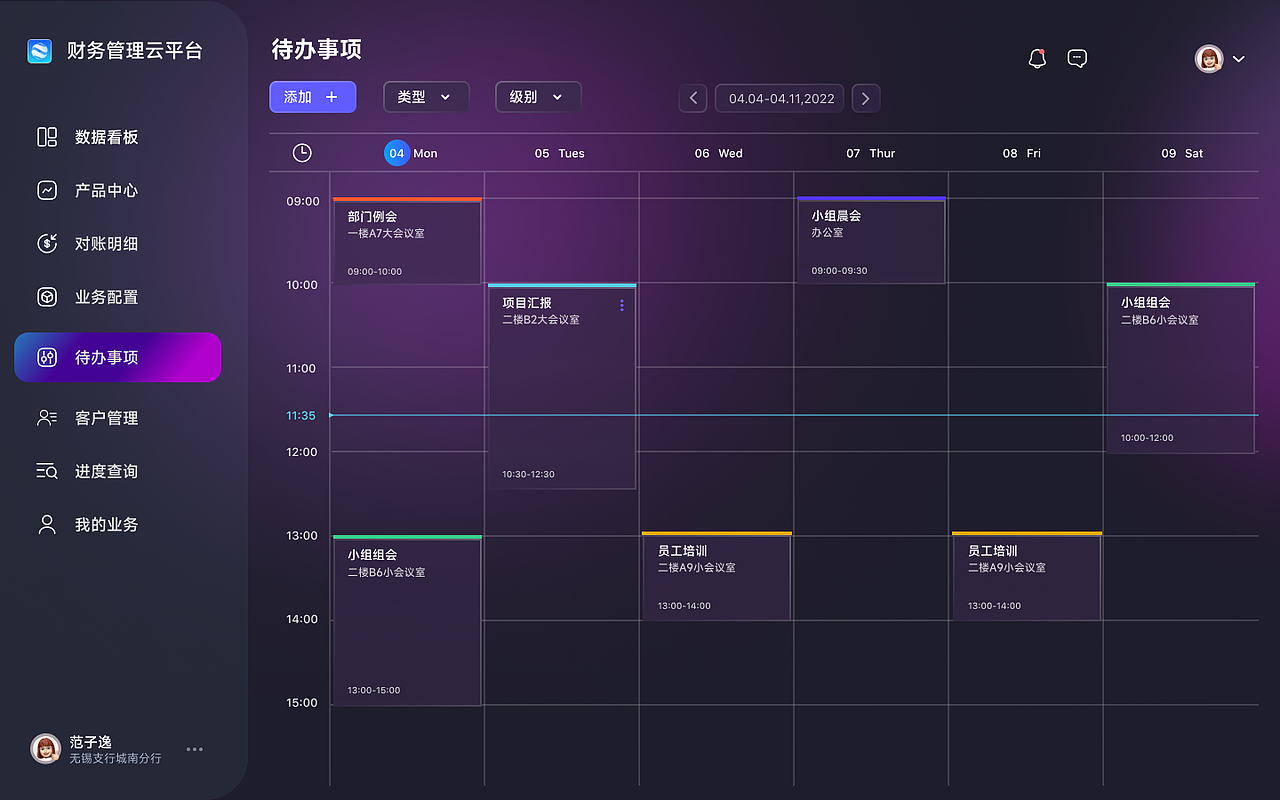This screenshot has width=1280, height=800.
Task: Click the 财务管理云平台 logo icon
Action: (39, 51)
